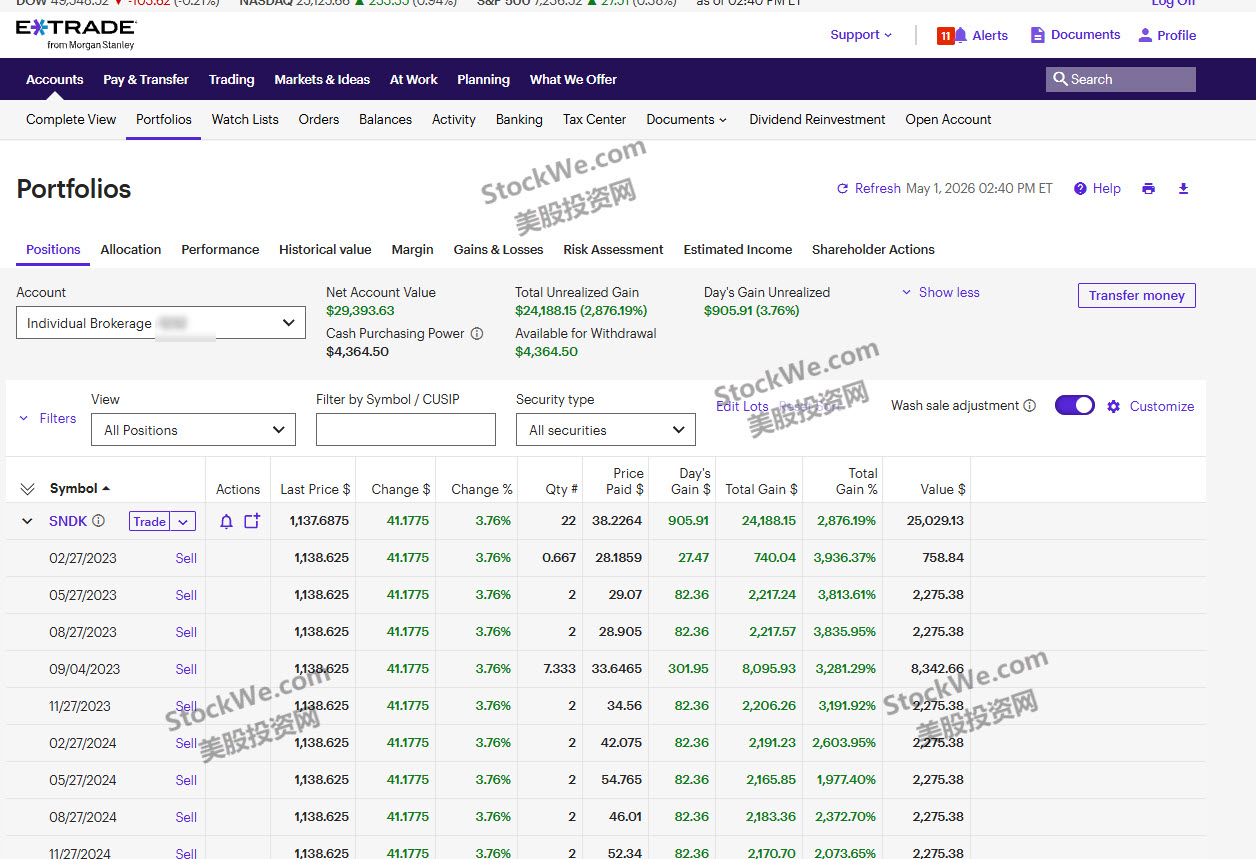Open the Orders sub-navigation tab
Image resolution: width=1256 pixels, height=859 pixels.
click(319, 119)
